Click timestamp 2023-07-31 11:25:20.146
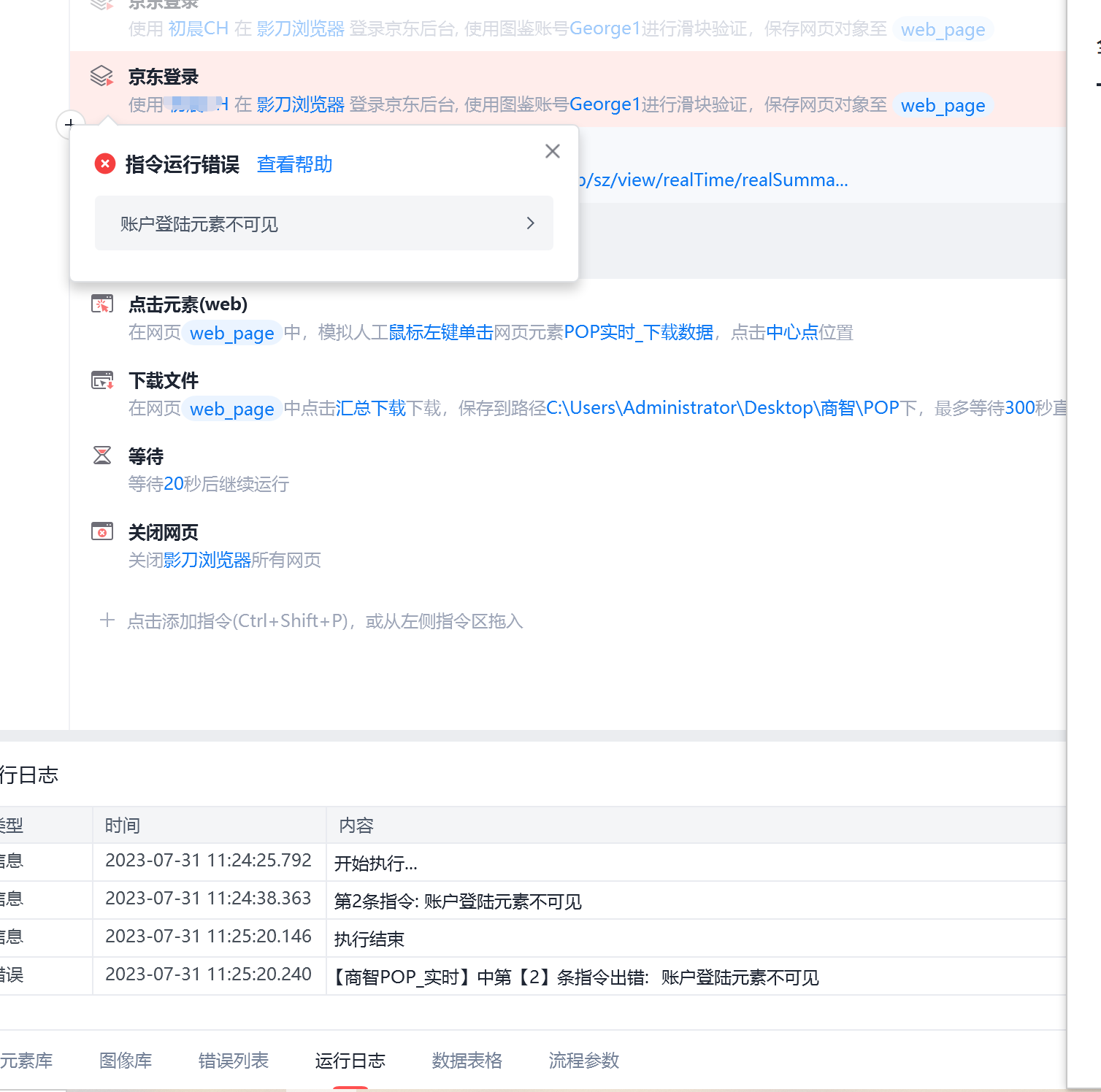Screen dimensions: 1101x1092 208,937
